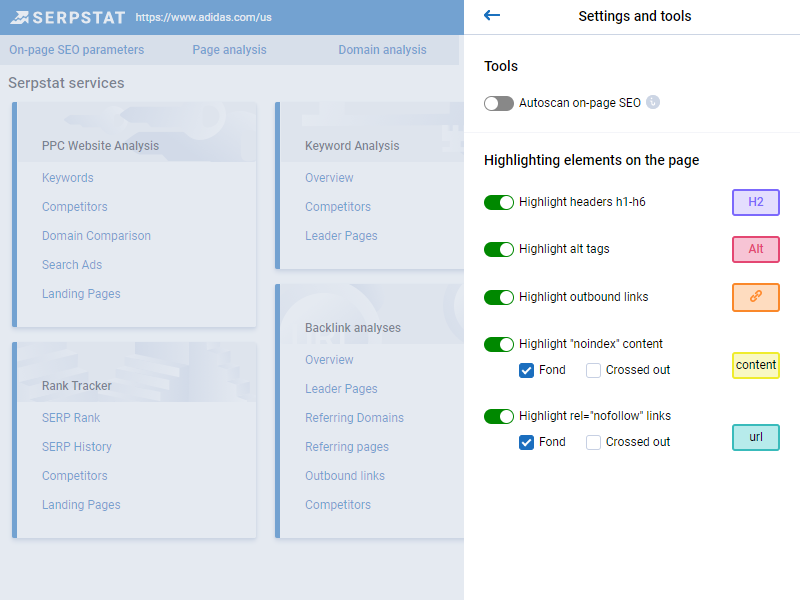Turn off Highlight alt tags
The height and width of the screenshot is (600, 800).
(x=498, y=249)
